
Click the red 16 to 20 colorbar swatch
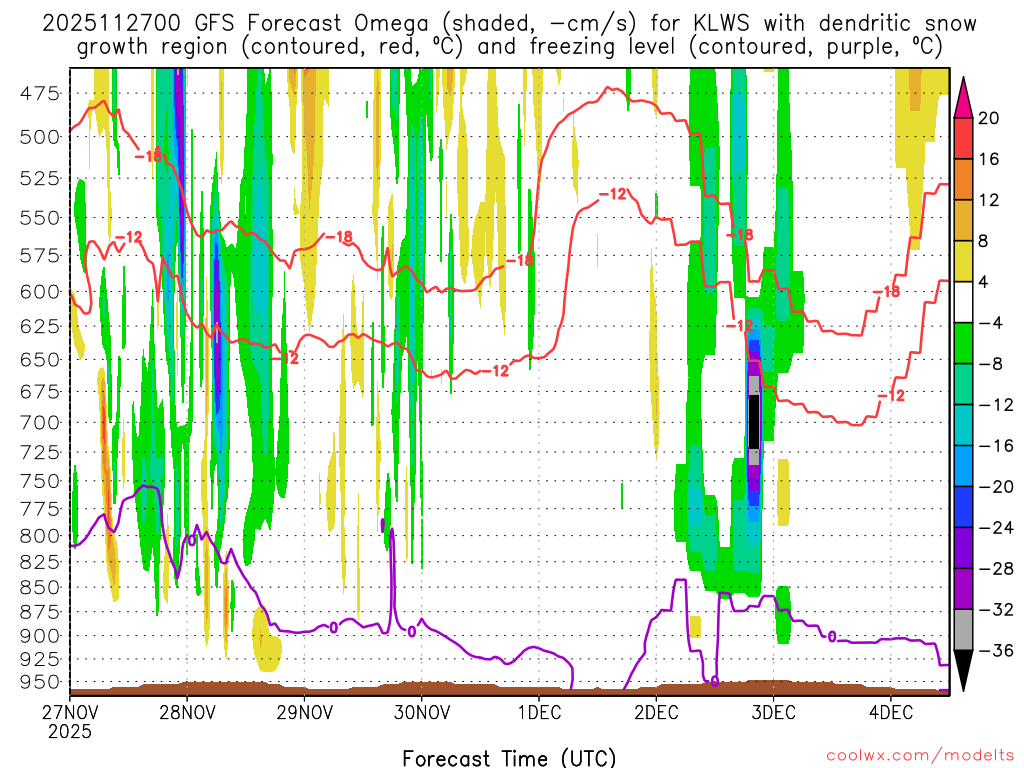click(963, 138)
